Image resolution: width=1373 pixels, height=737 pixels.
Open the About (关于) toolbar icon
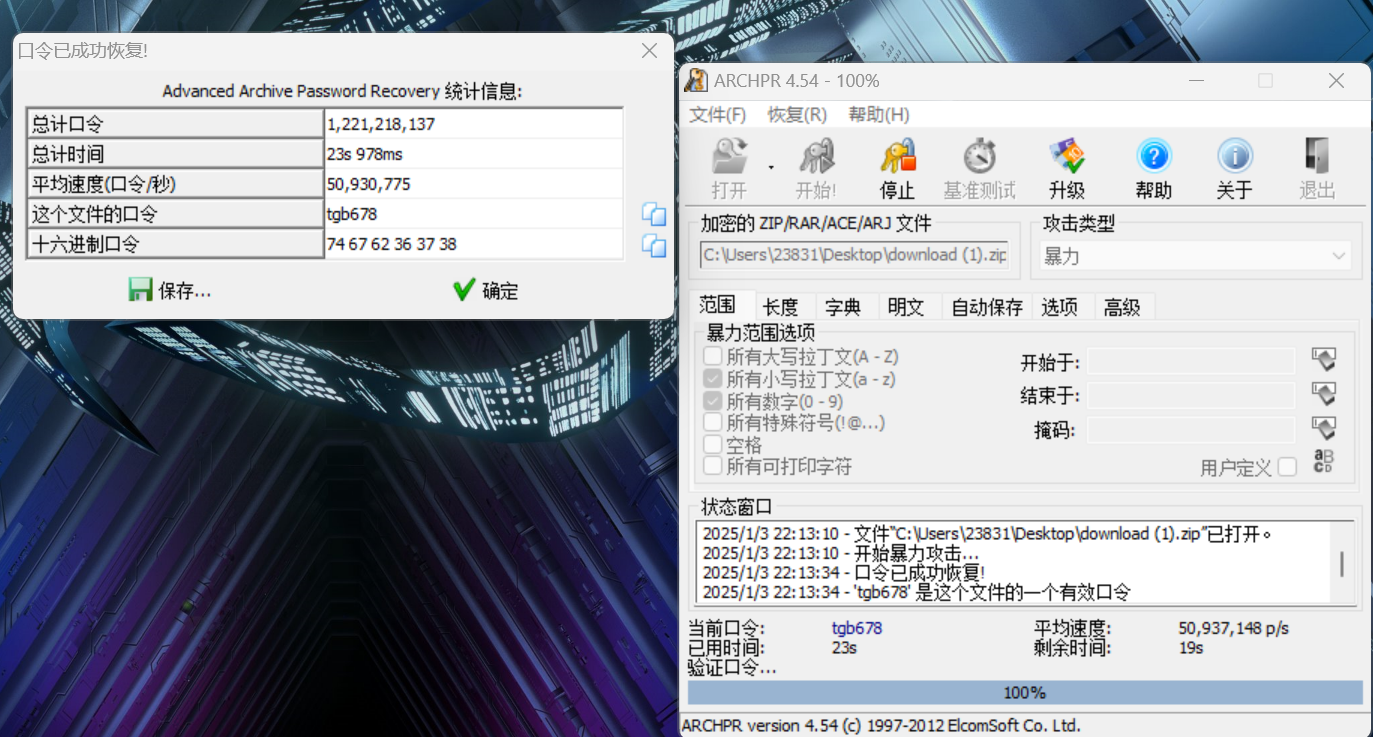(x=1235, y=168)
